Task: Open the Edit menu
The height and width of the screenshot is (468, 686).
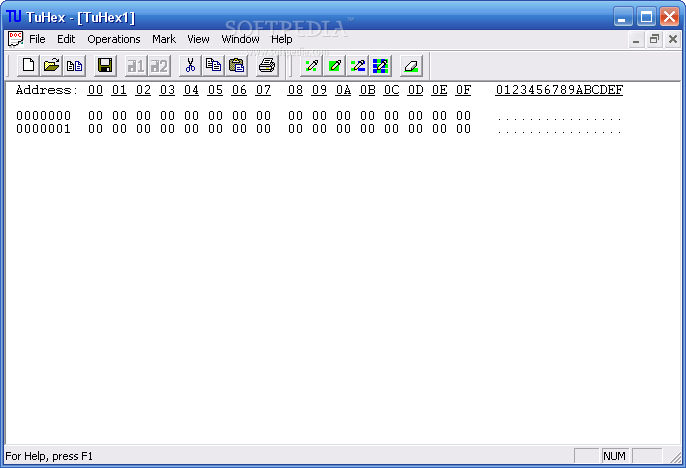Action: pos(66,39)
